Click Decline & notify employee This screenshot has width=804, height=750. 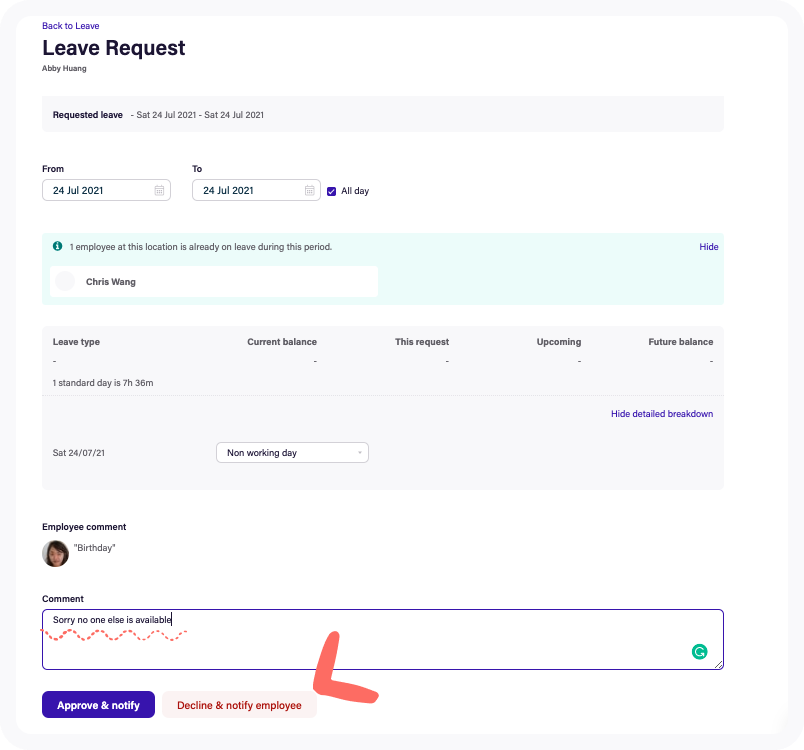click(x=239, y=704)
